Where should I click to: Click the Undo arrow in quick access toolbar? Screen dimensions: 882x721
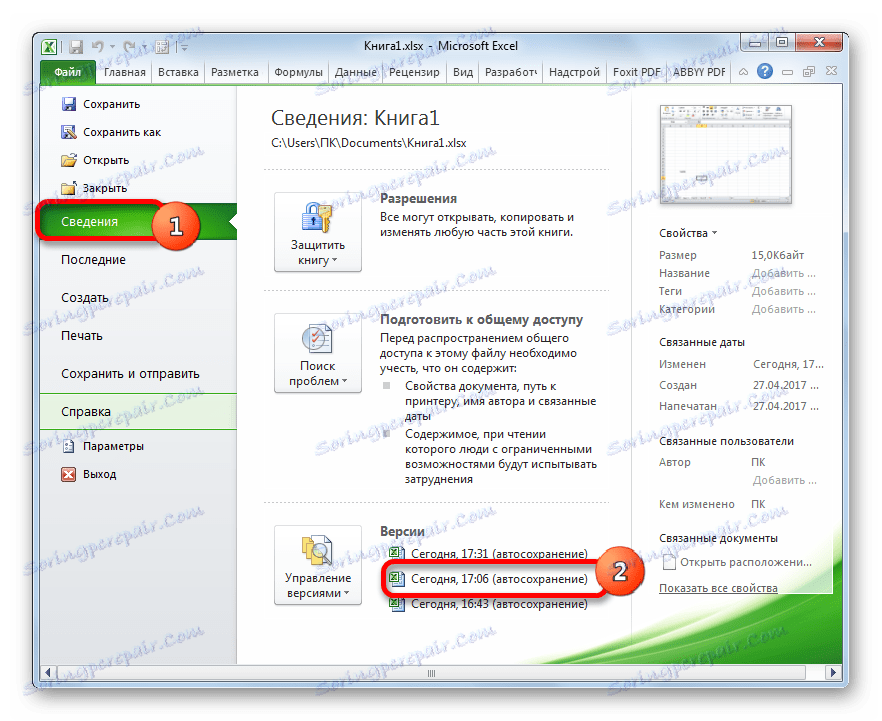pos(98,47)
